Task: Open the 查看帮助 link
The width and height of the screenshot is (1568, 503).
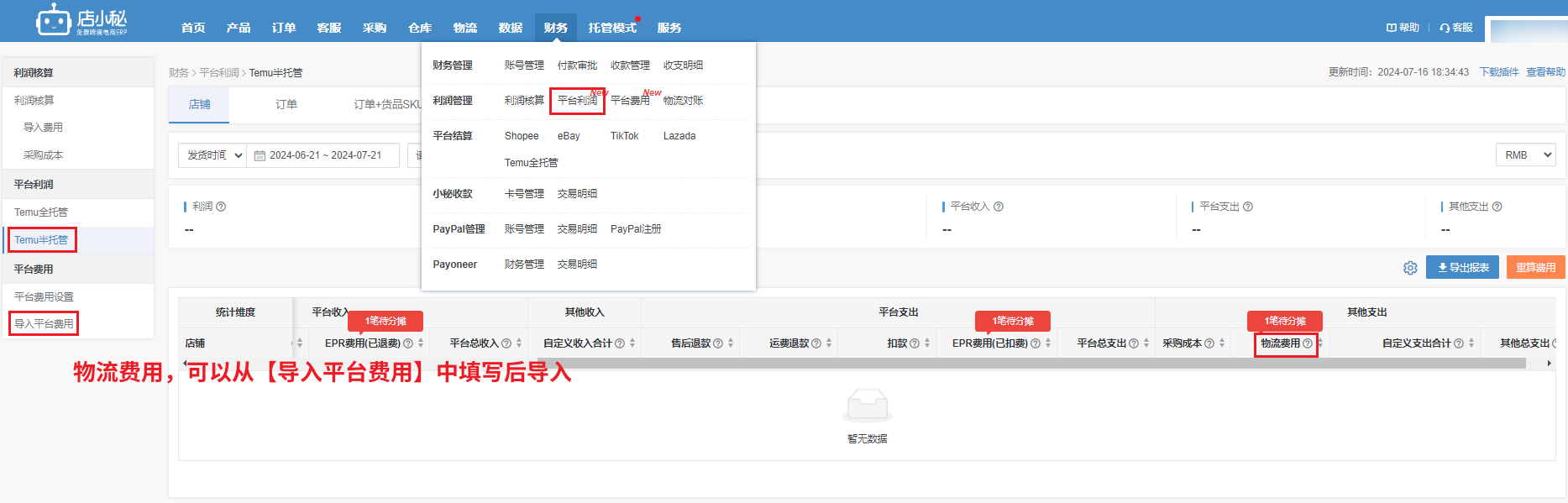Action: [1545, 72]
